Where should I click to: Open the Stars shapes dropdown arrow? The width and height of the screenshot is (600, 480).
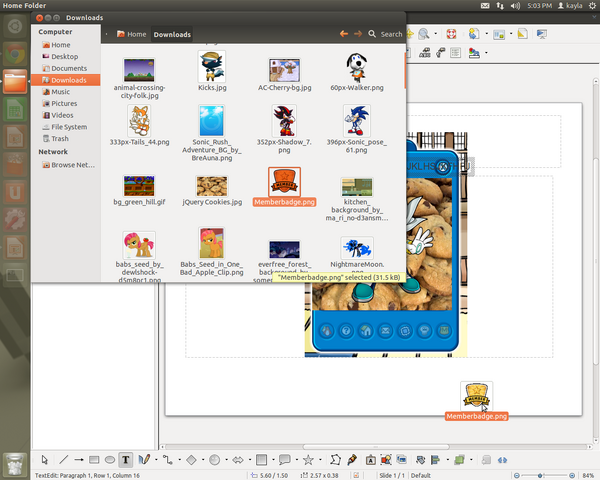pos(320,460)
